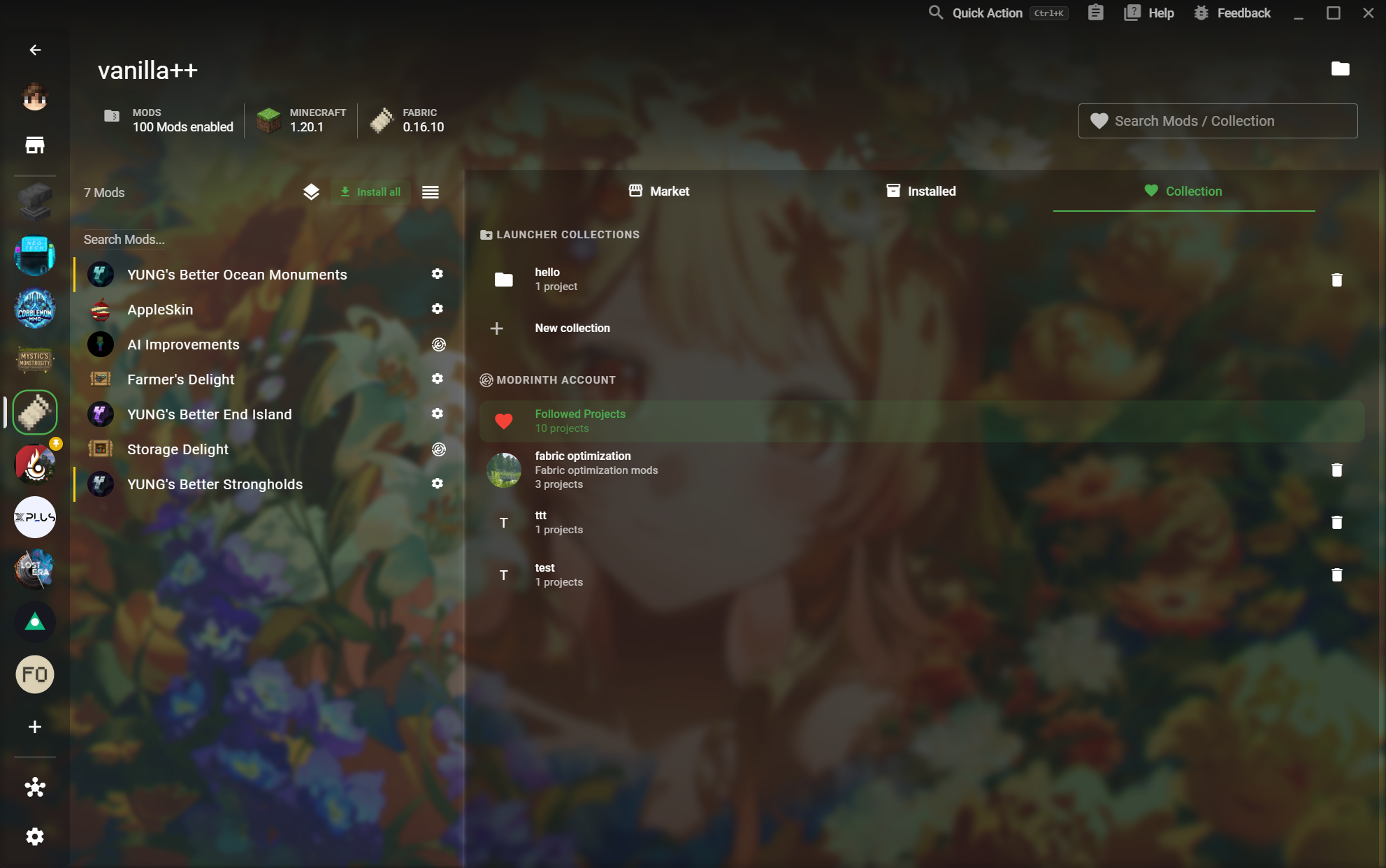Open the multiplayer hub icon in sidebar
The width and height of the screenshot is (1386, 868).
[35, 788]
